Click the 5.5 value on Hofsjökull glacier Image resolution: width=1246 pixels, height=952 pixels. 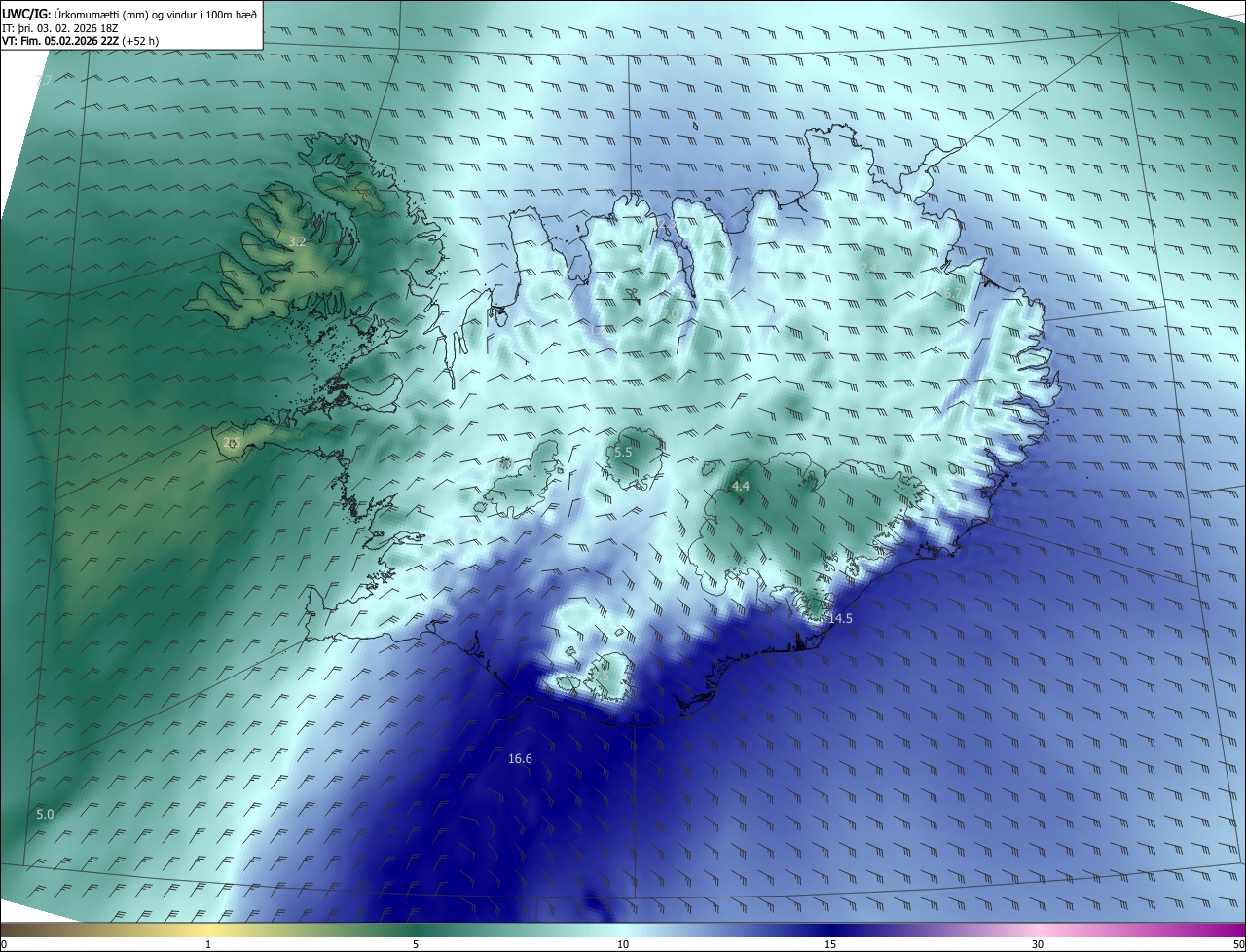[623, 452]
